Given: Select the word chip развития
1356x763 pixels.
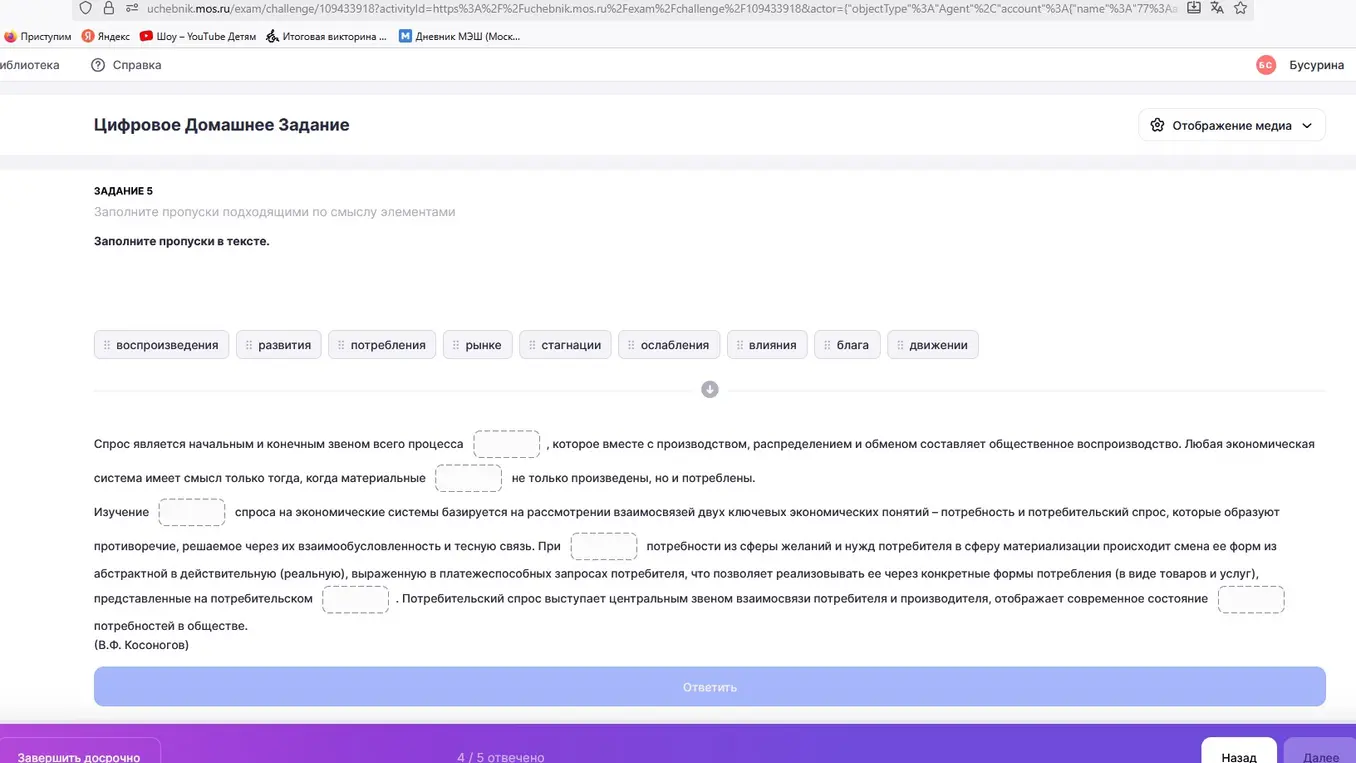Looking at the screenshot, I should tap(279, 345).
